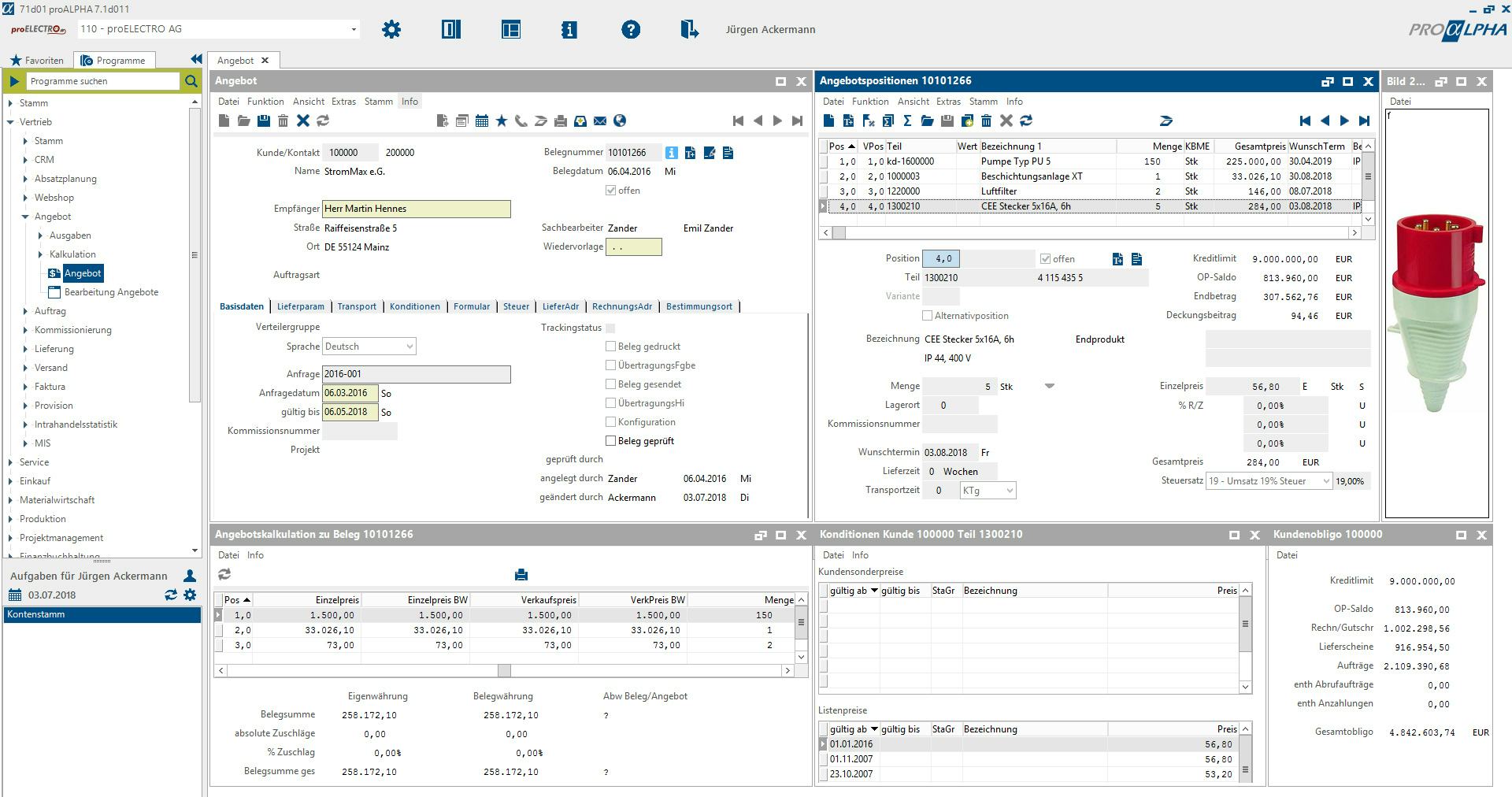Open the Extras menu in Angebotspositionen

point(948,101)
